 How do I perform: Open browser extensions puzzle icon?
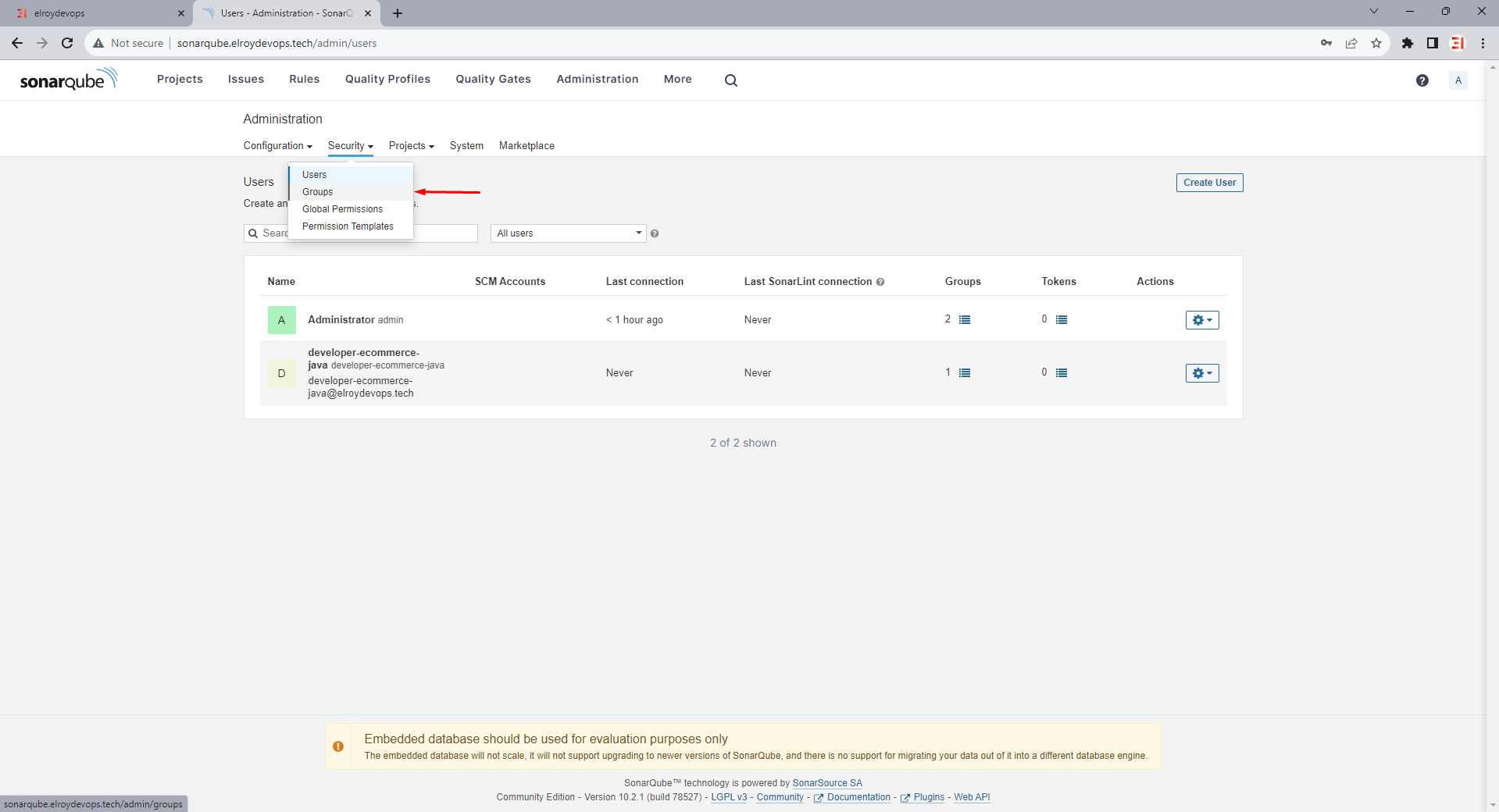click(x=1408, y=43)
